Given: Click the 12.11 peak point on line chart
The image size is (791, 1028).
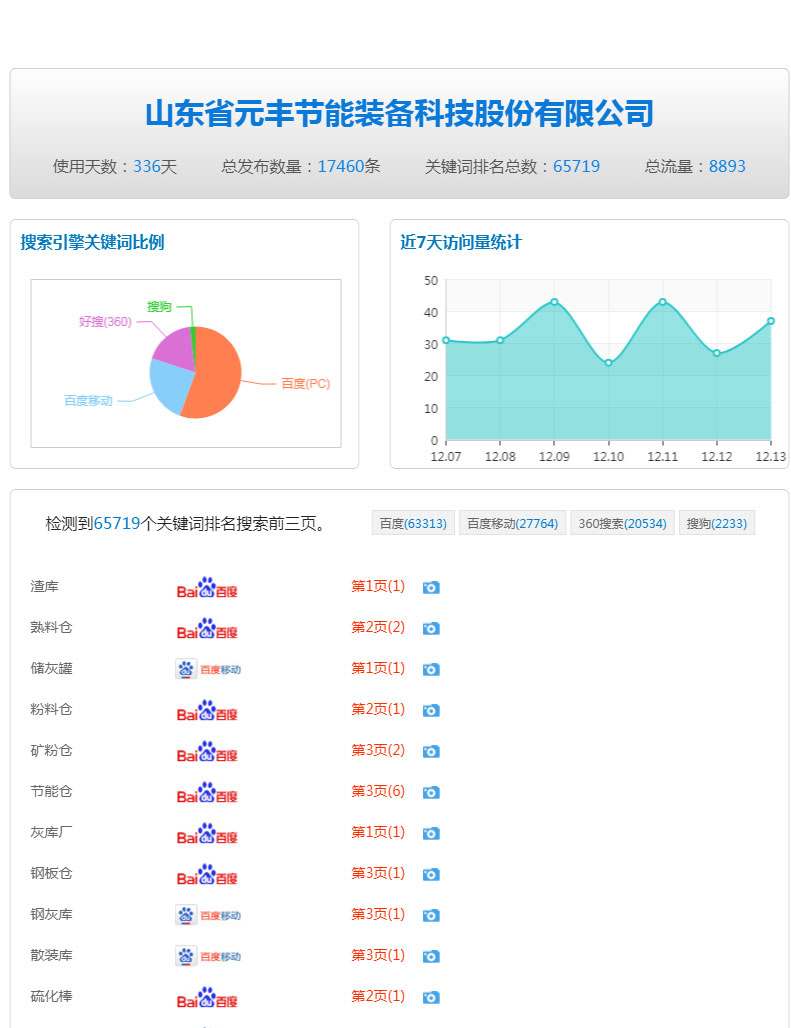Looking at the screenshot, I should click(x=662, y=302).
